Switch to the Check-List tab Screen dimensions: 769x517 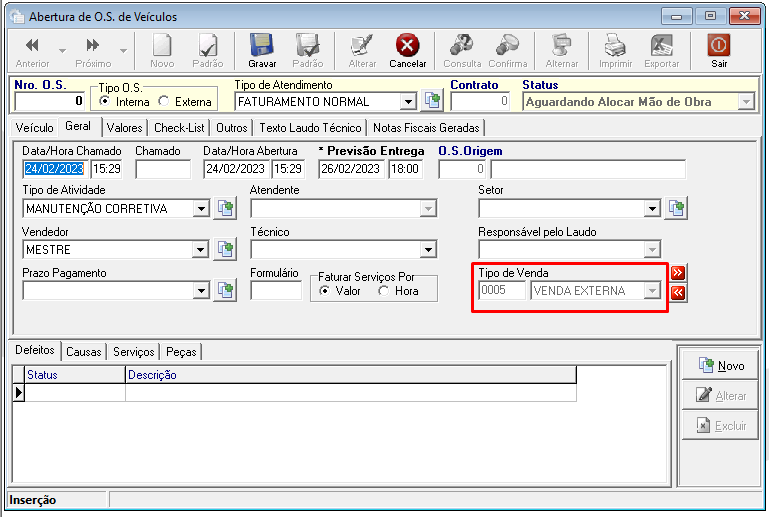pos(179,128)
